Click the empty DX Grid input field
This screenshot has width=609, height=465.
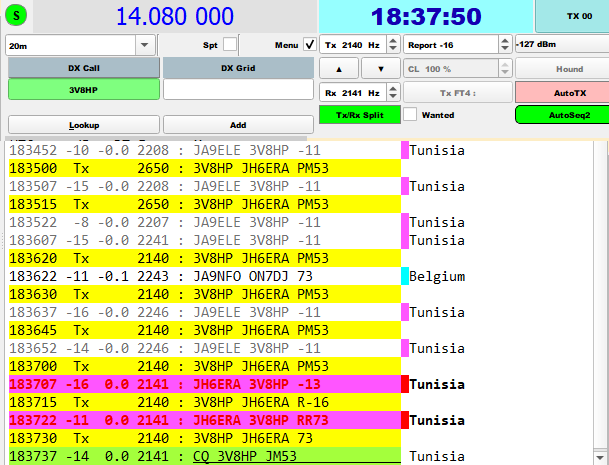point(238,90)
